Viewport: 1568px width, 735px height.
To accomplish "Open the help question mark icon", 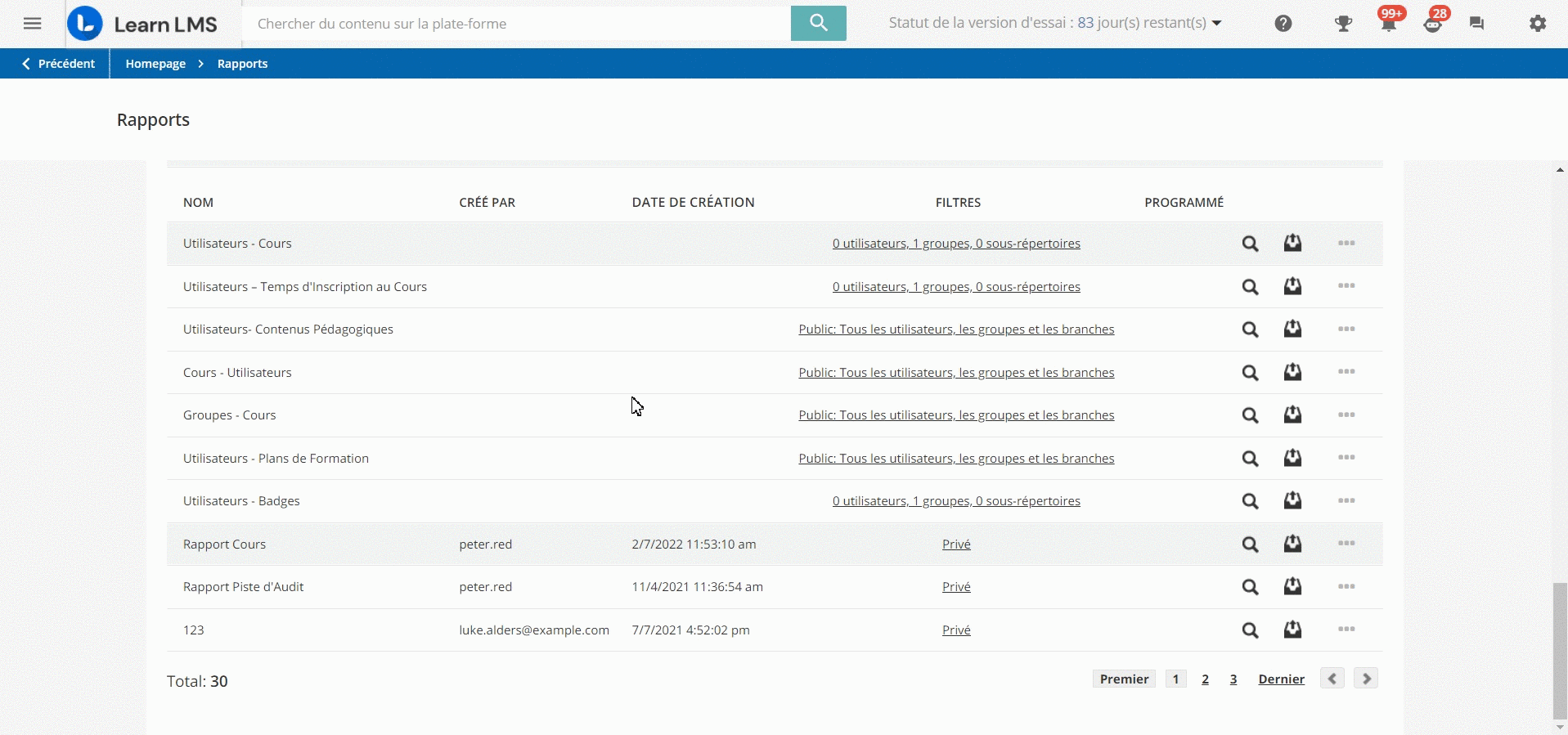I will pyautogui.click(x=1283, y=24).
